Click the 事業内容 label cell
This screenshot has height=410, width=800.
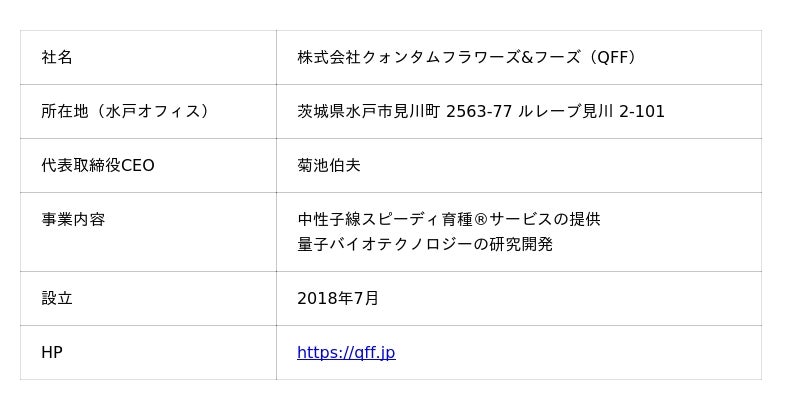[73, 219]
